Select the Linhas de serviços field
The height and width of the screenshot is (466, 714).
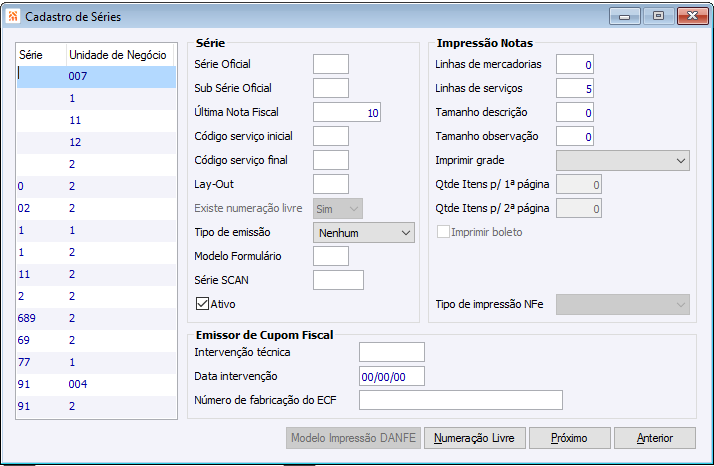pyautogui.click(x=575, y=89)
